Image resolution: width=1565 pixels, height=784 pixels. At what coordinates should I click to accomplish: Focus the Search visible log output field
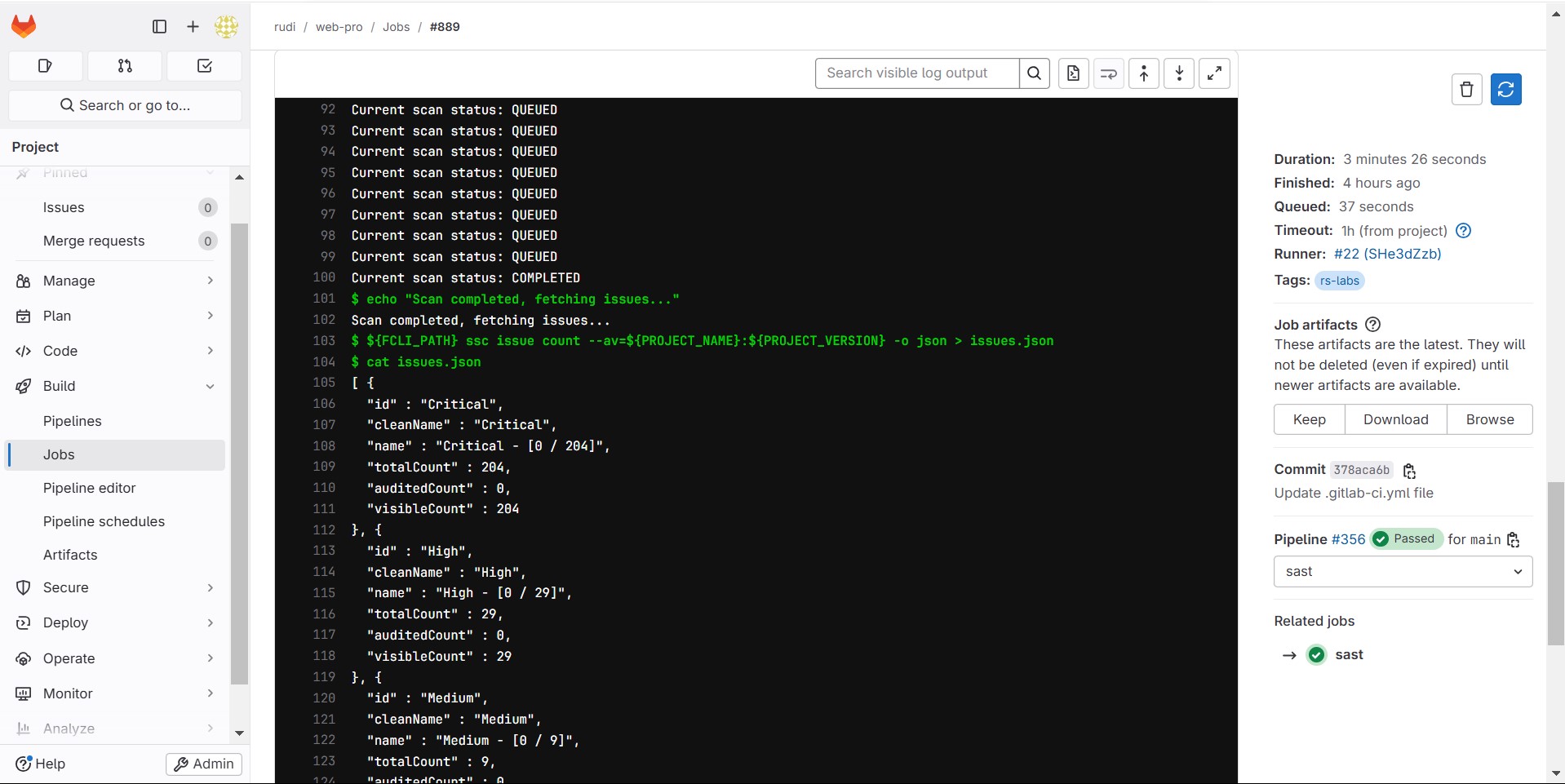pyautogui.click(x=916, y=73)
